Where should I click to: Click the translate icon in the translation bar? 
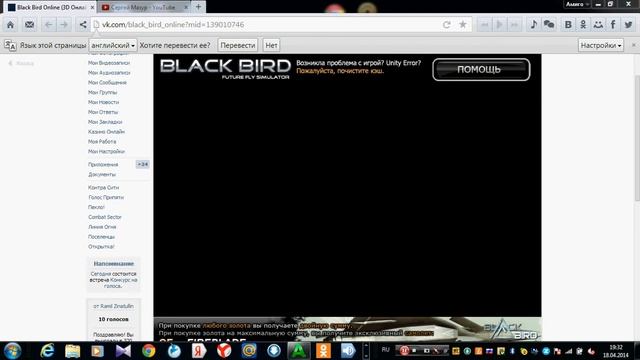point(10,45)
